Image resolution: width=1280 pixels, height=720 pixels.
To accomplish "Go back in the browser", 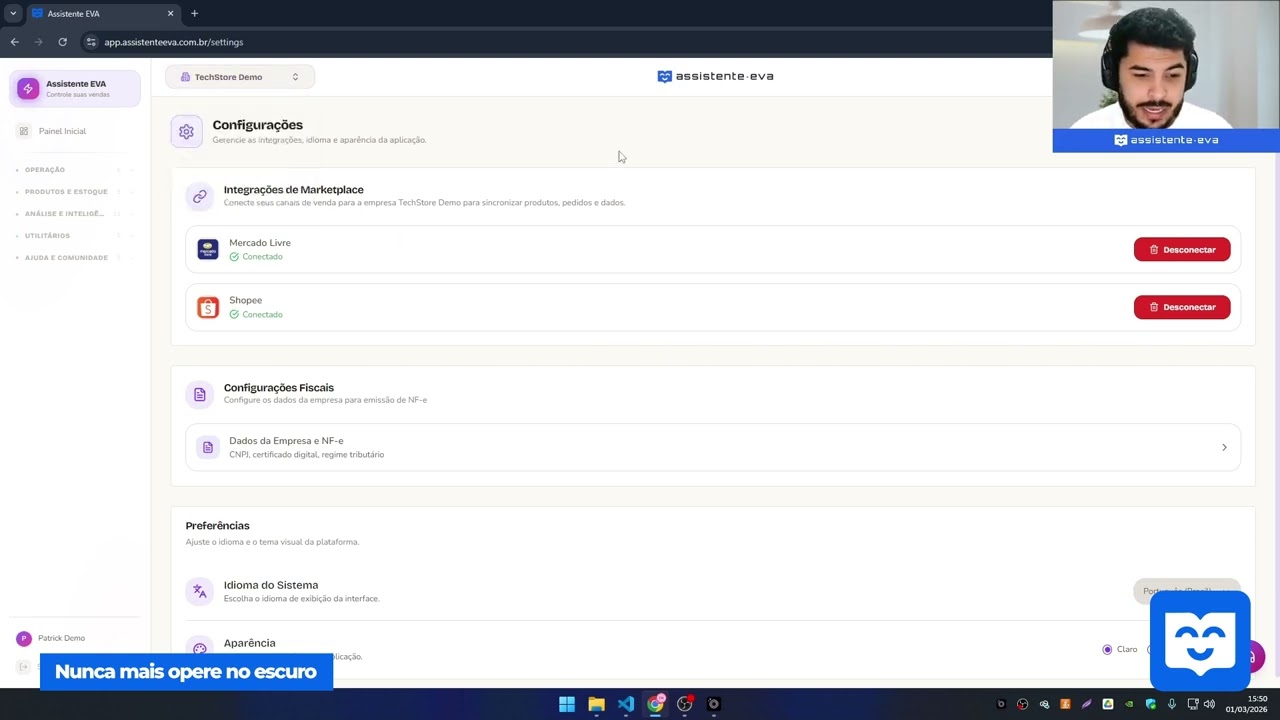I will point(14,42).
